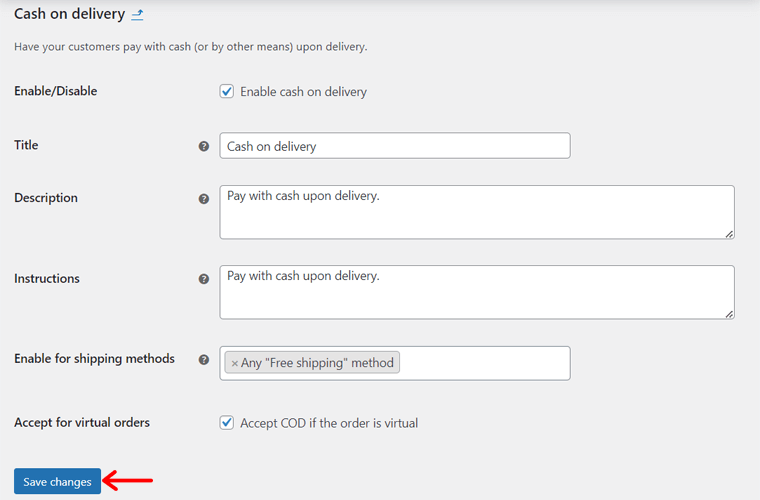The width and height of the screenshot is (760, 500).
Task: Click the Save changes button
Action: pos(57,481)
